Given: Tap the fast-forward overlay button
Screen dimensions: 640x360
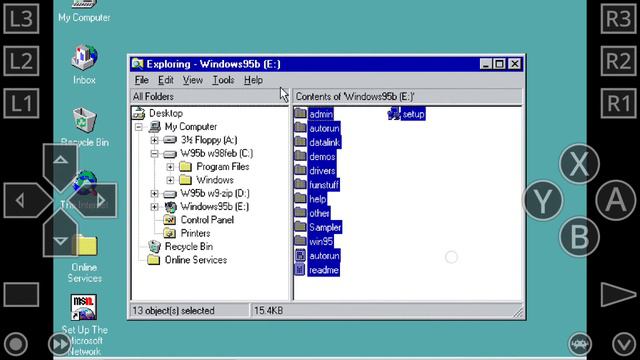Looking at the screenshot, I should 60,344.
